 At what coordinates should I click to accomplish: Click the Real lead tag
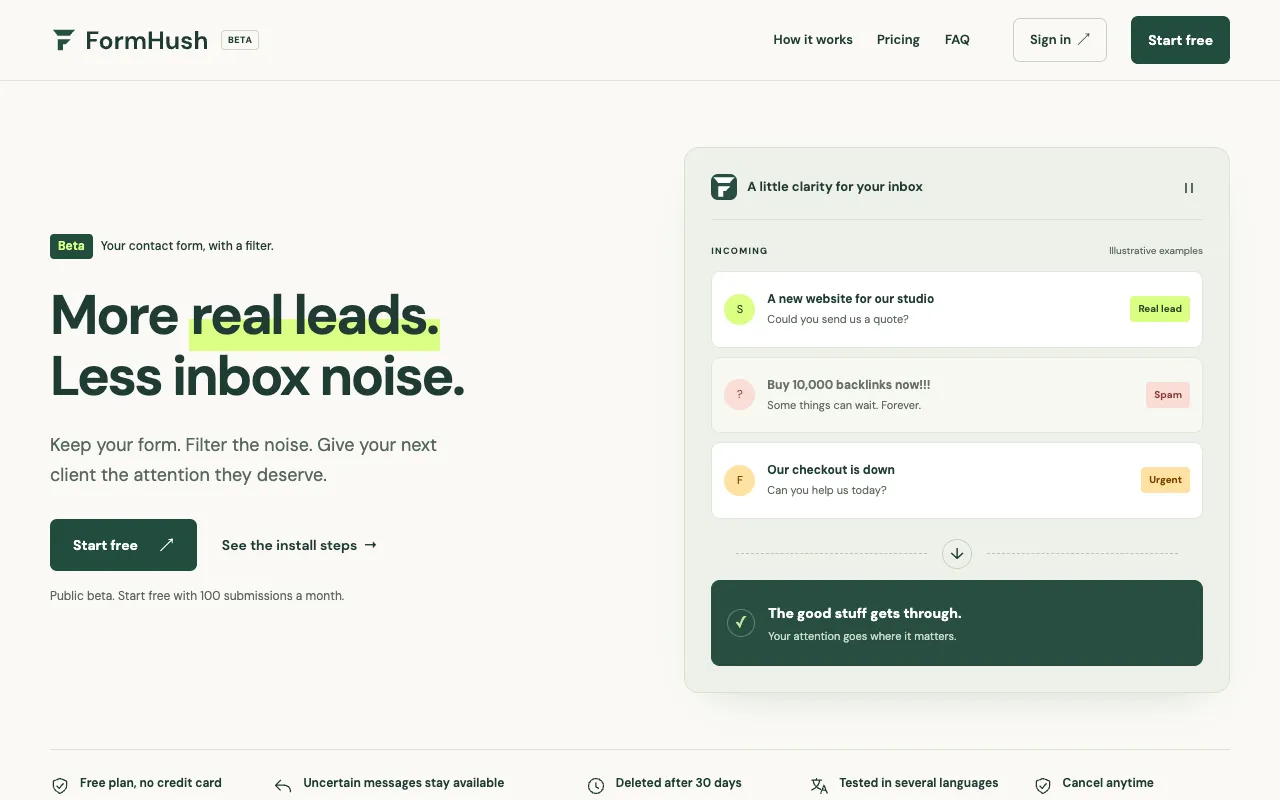1160,309
